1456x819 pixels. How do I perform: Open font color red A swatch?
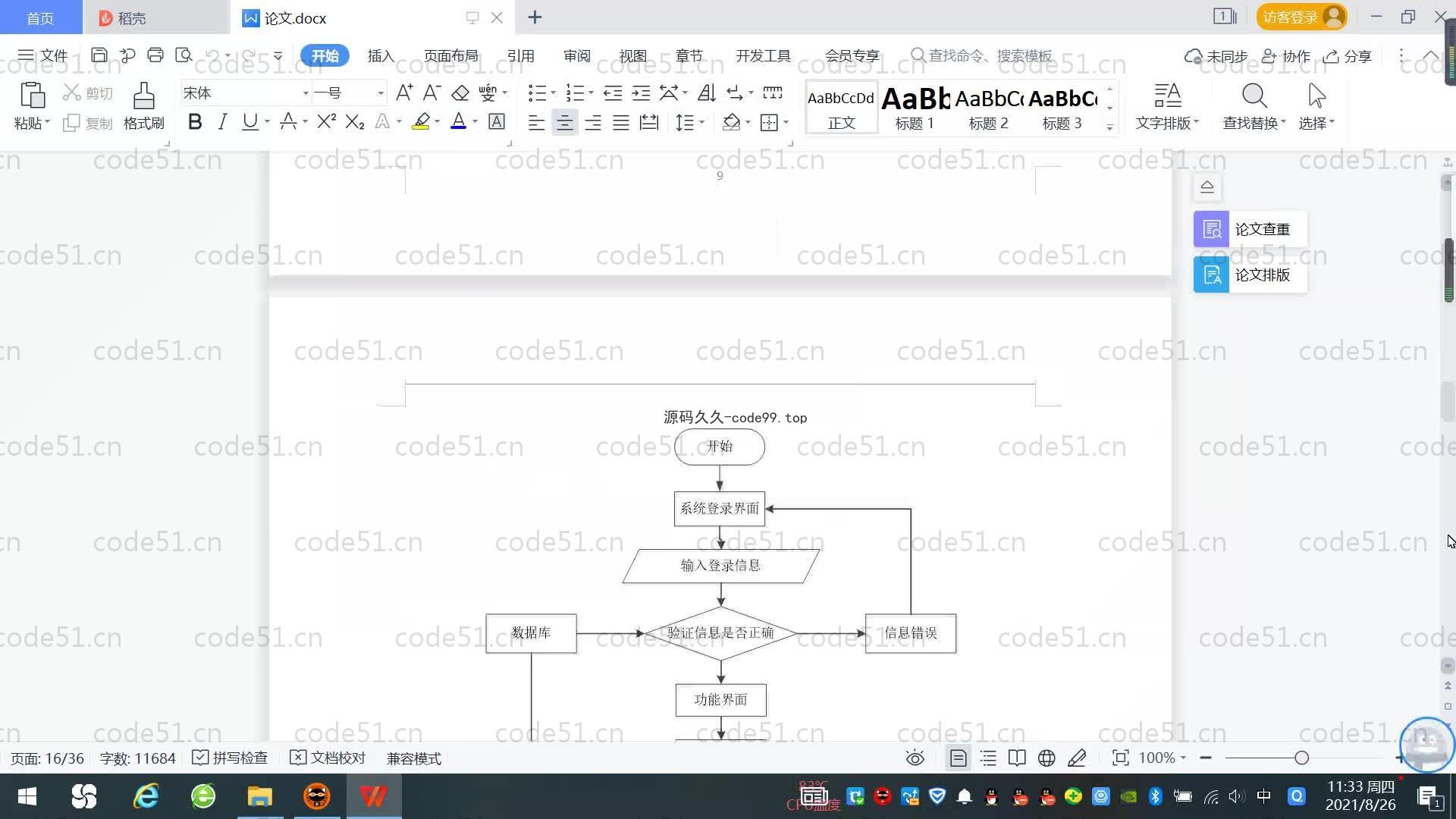[x=458, y=122]
